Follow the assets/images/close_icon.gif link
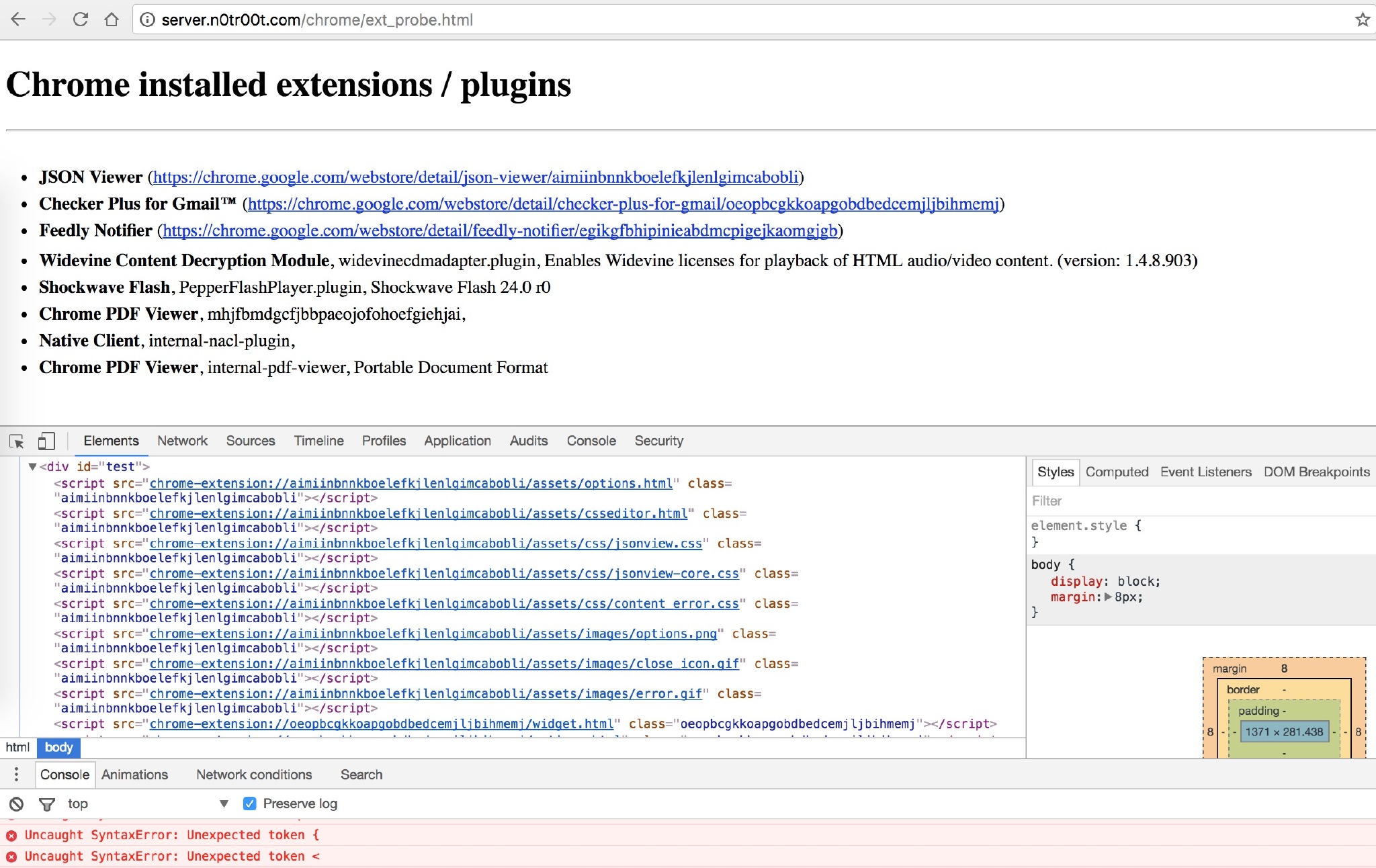 click(444, 664)
